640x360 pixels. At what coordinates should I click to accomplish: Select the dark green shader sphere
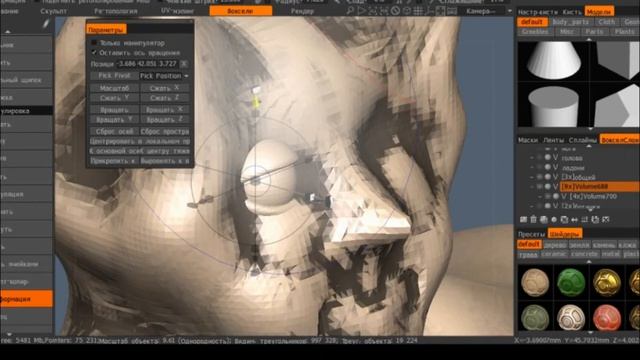[535, 317]
